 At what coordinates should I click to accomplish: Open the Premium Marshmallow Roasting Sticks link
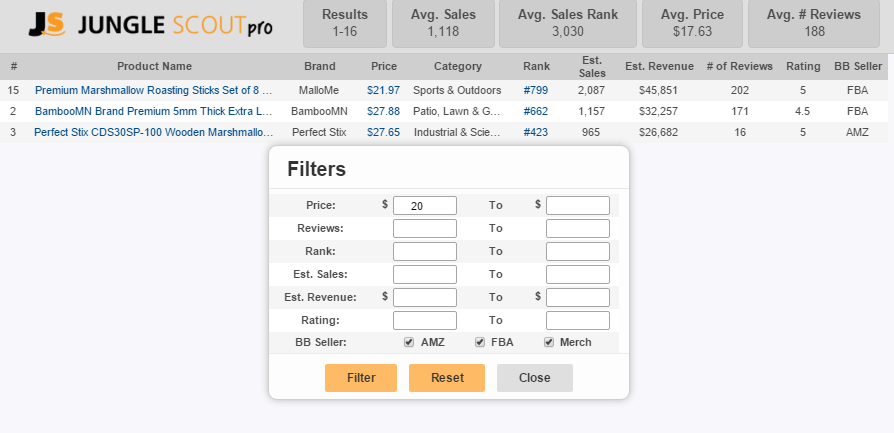point(153,90)
